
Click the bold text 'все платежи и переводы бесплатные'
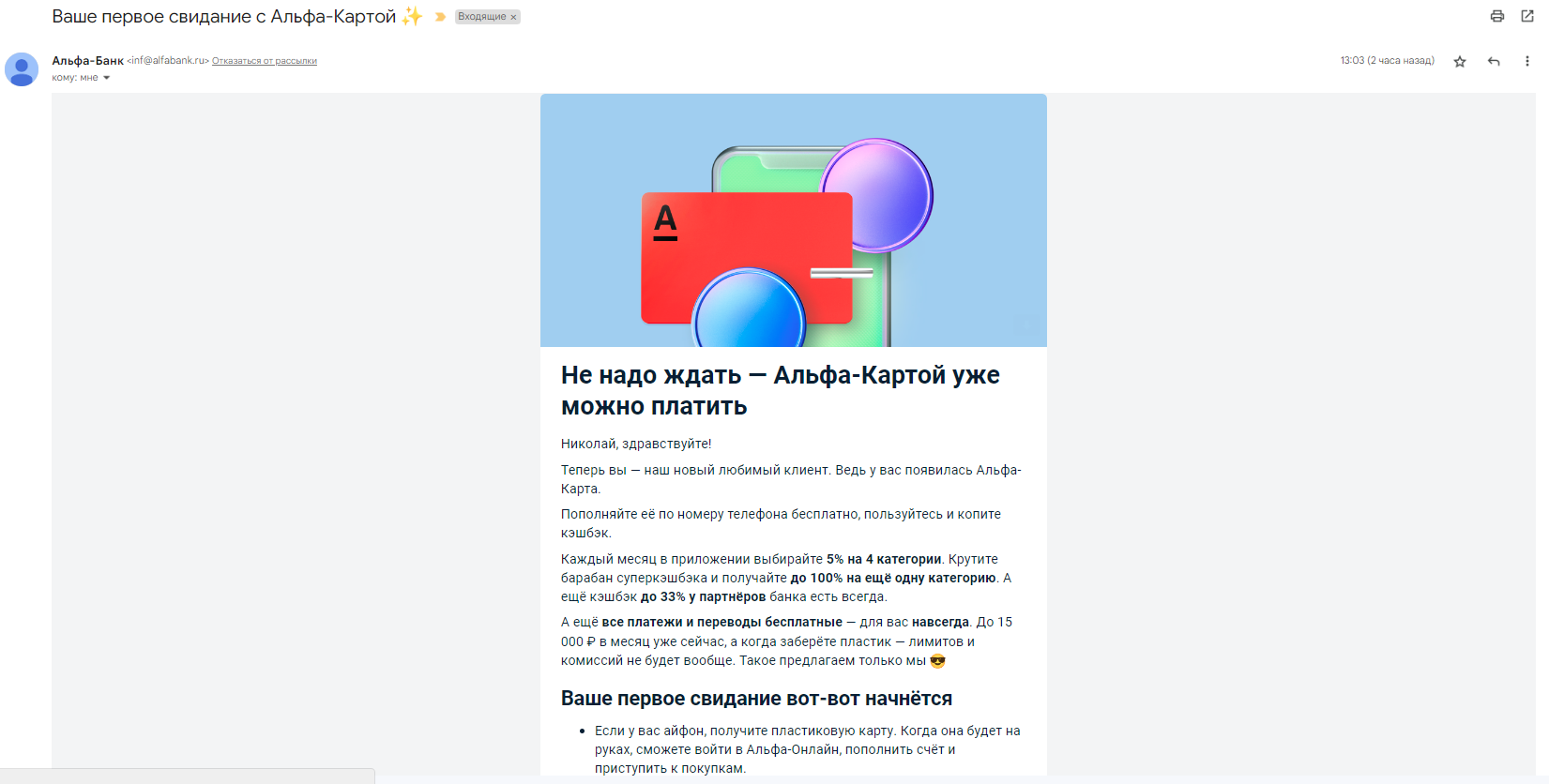(722, 622)
